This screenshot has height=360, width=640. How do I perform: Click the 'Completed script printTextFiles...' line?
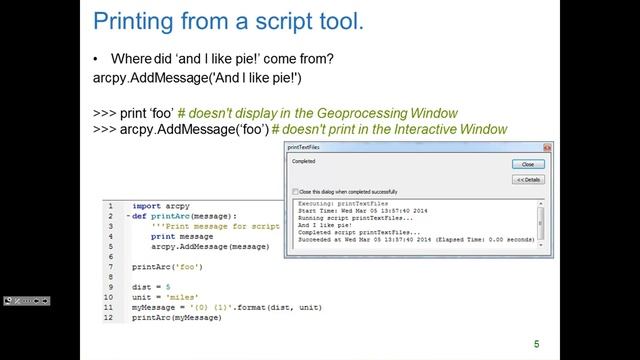tap(359, 232)
